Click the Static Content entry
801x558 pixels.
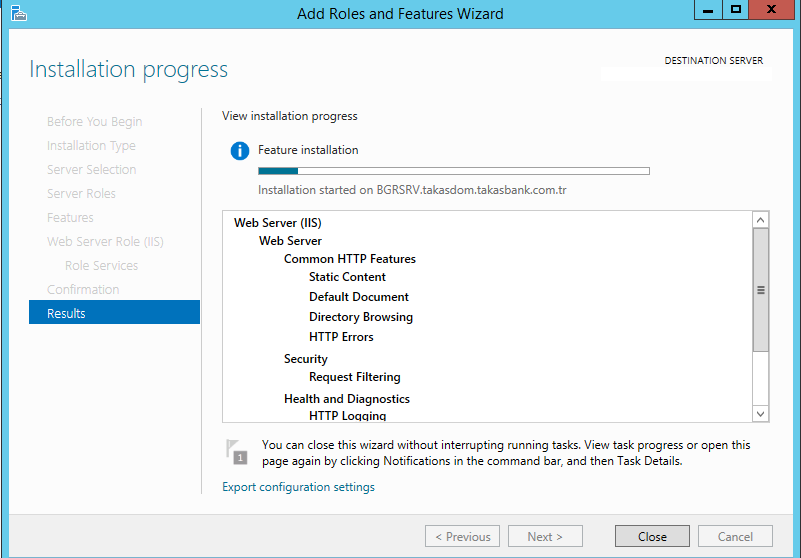coord(347,276)
